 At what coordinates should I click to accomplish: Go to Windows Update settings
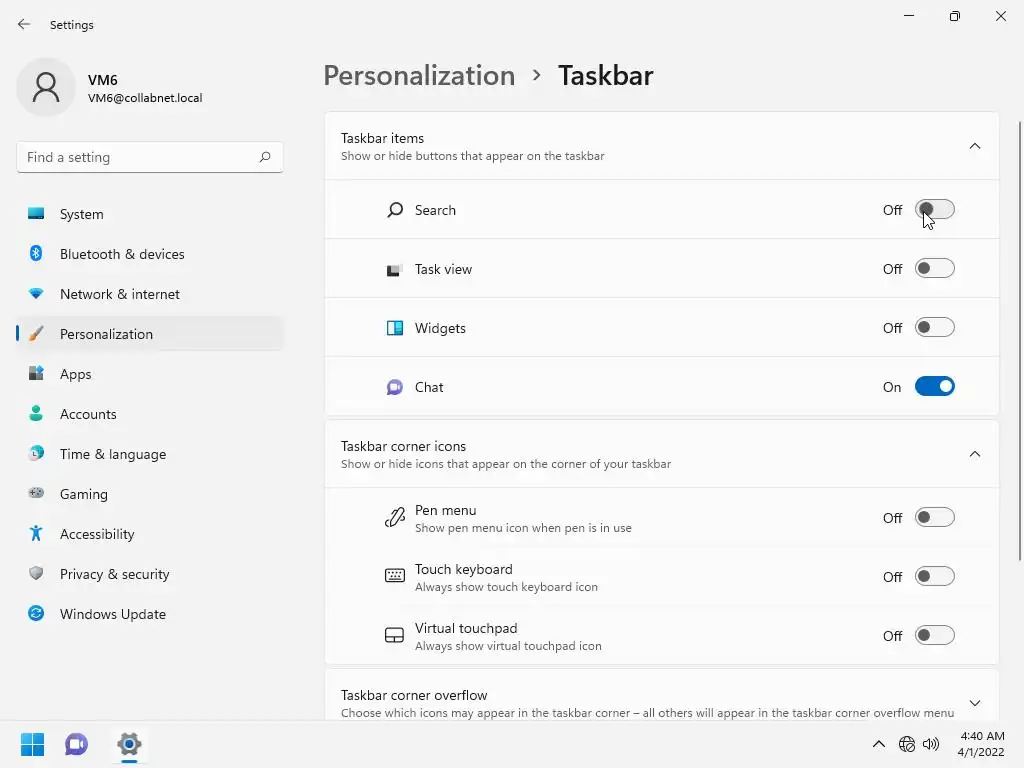tap(113, 614)
